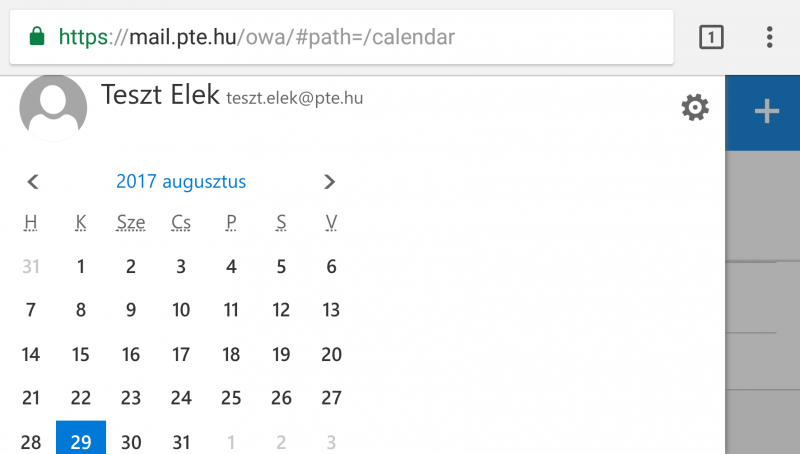
Task: Select August 20 in calendar
Action: [x=332, y=354]
